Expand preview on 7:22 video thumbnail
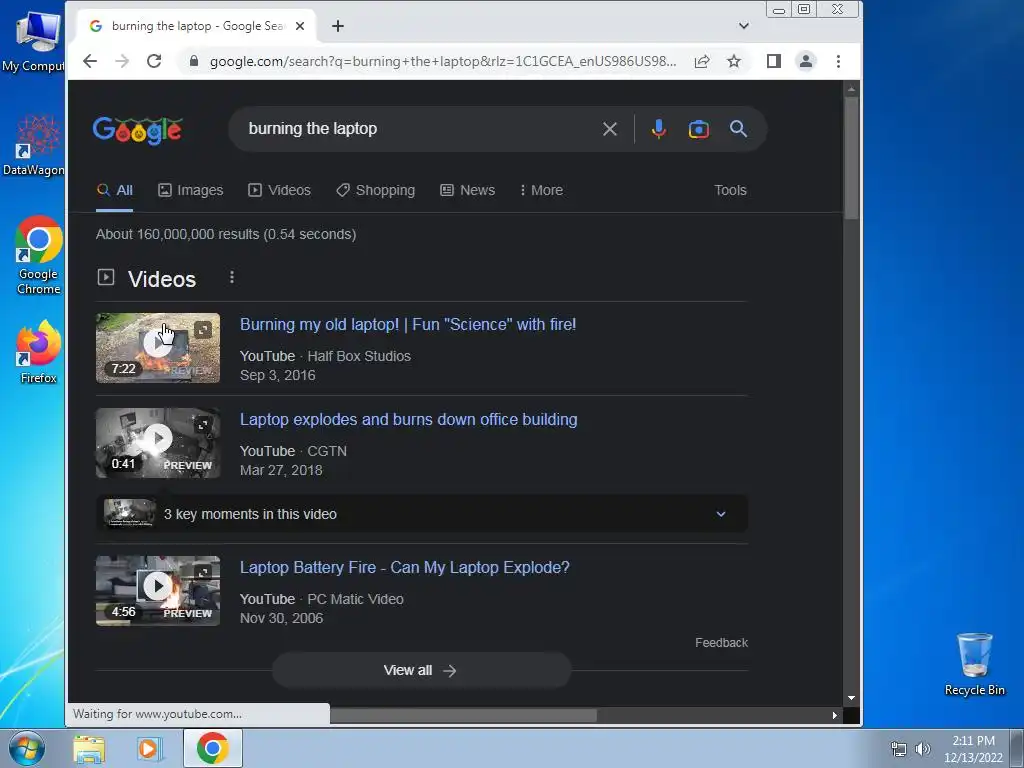 [x=203, y=330]
